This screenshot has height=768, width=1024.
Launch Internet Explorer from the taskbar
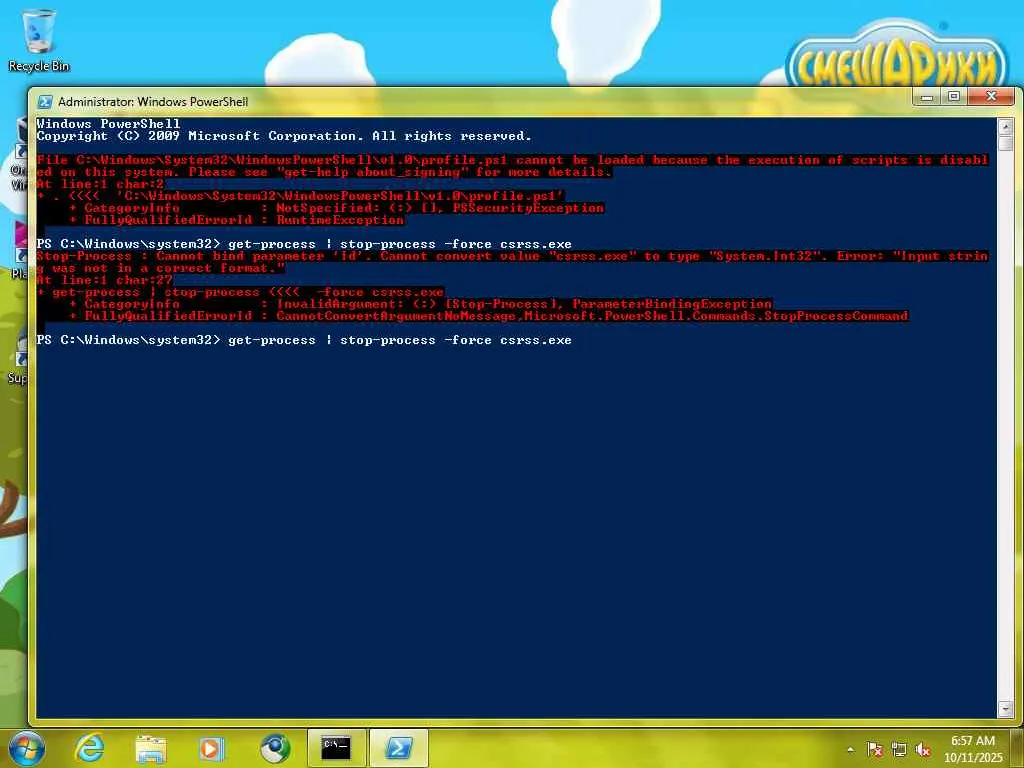point(89,748)
